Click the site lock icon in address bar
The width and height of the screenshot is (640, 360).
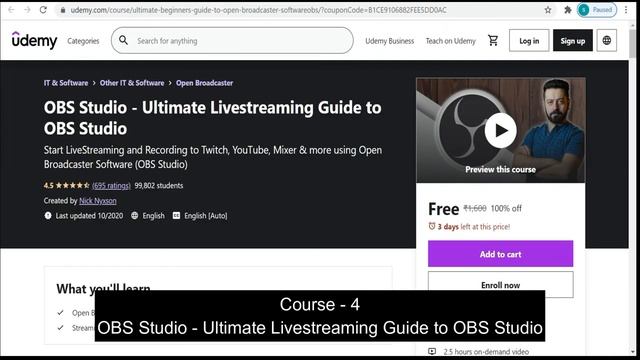click(62, 10)
